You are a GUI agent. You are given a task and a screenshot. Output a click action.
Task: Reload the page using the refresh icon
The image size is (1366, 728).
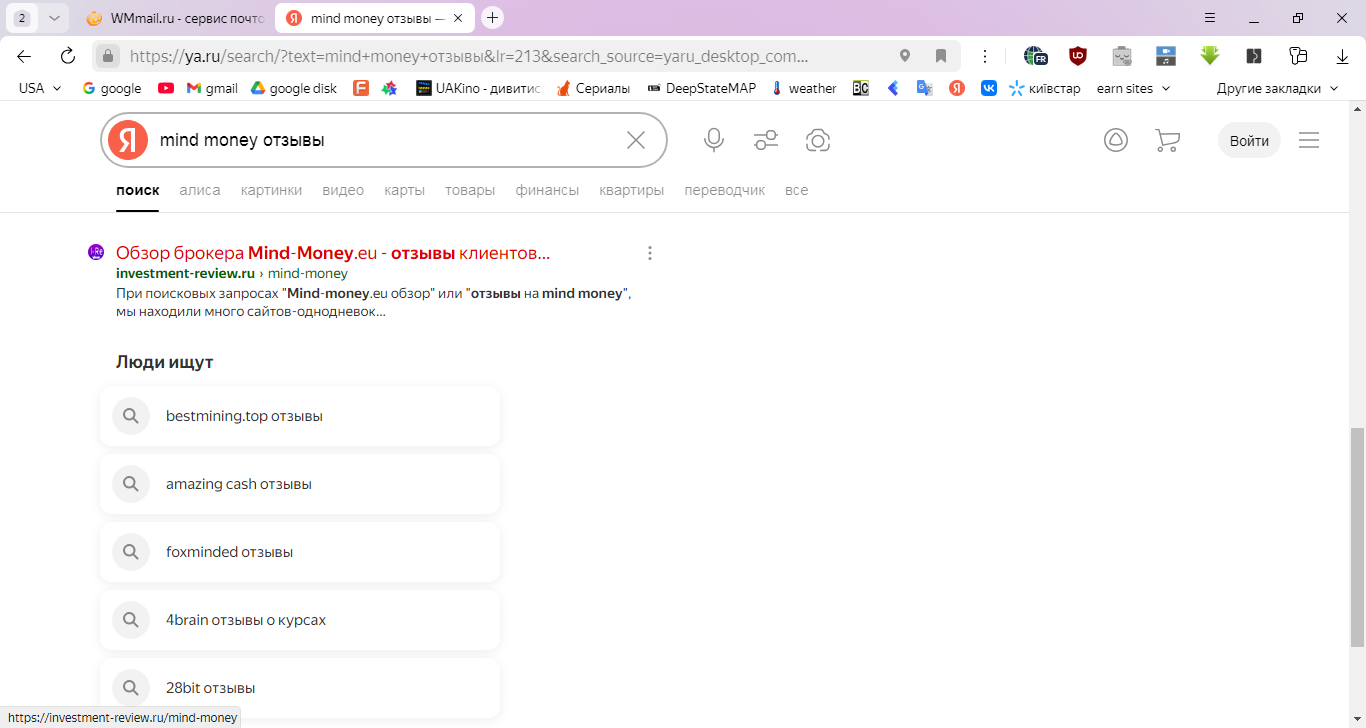tap(68, 56)
